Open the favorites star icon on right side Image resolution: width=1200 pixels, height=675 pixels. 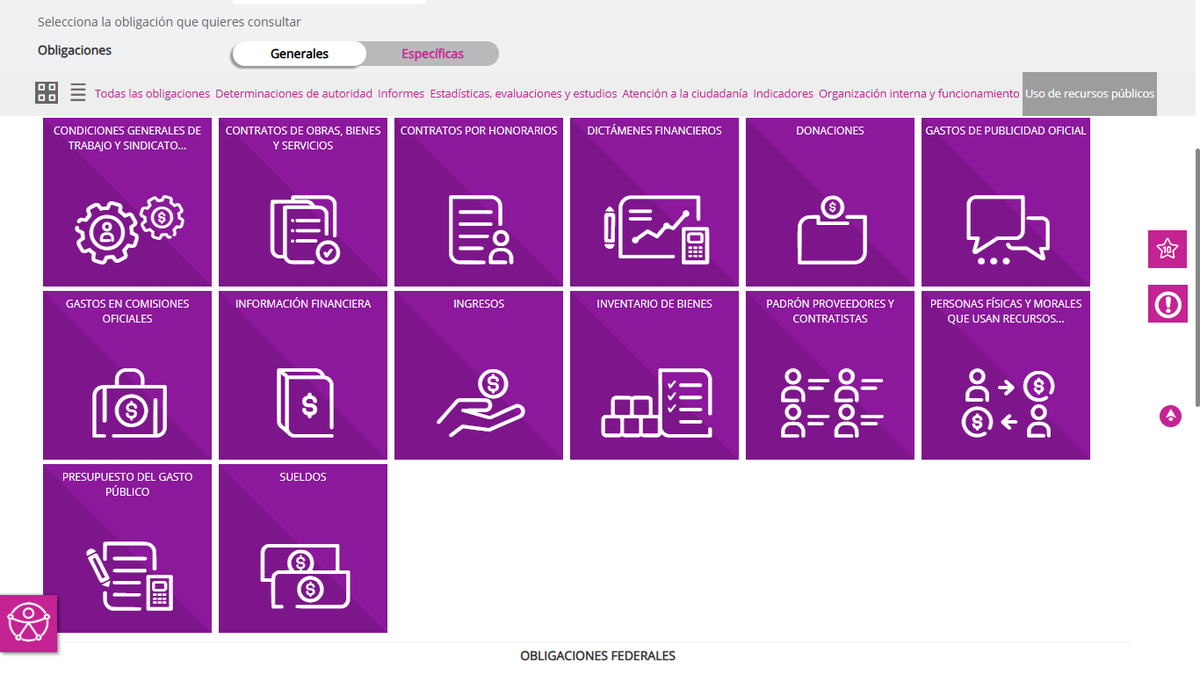(1167, 249)
